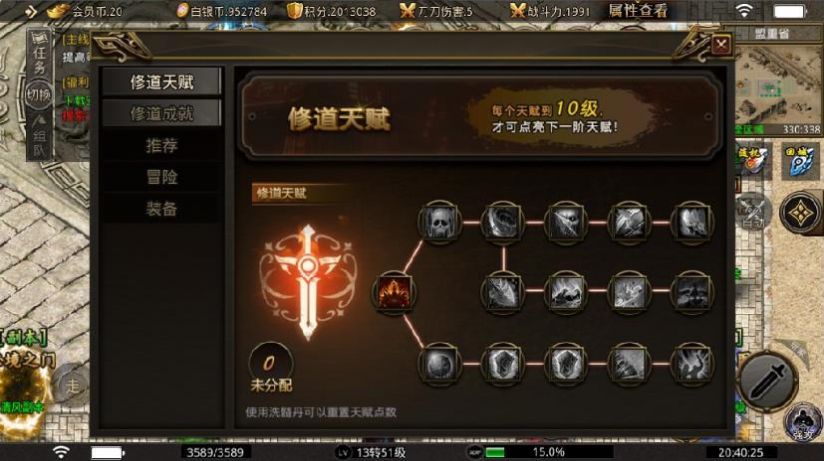Switch to 修道天赋 tab
Image resolution: width=824 pixels, height=461 pixels.
pyautogui.click(x=162, y=82)
